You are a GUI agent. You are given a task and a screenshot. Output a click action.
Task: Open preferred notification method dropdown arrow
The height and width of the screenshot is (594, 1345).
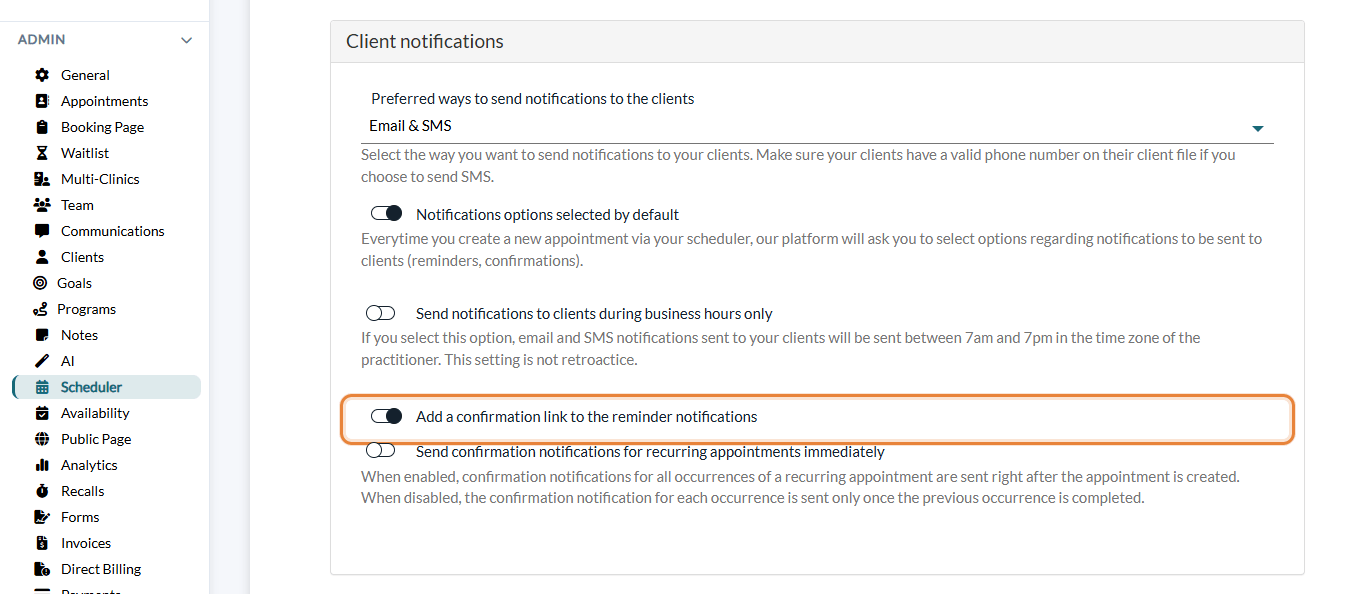1258,128
